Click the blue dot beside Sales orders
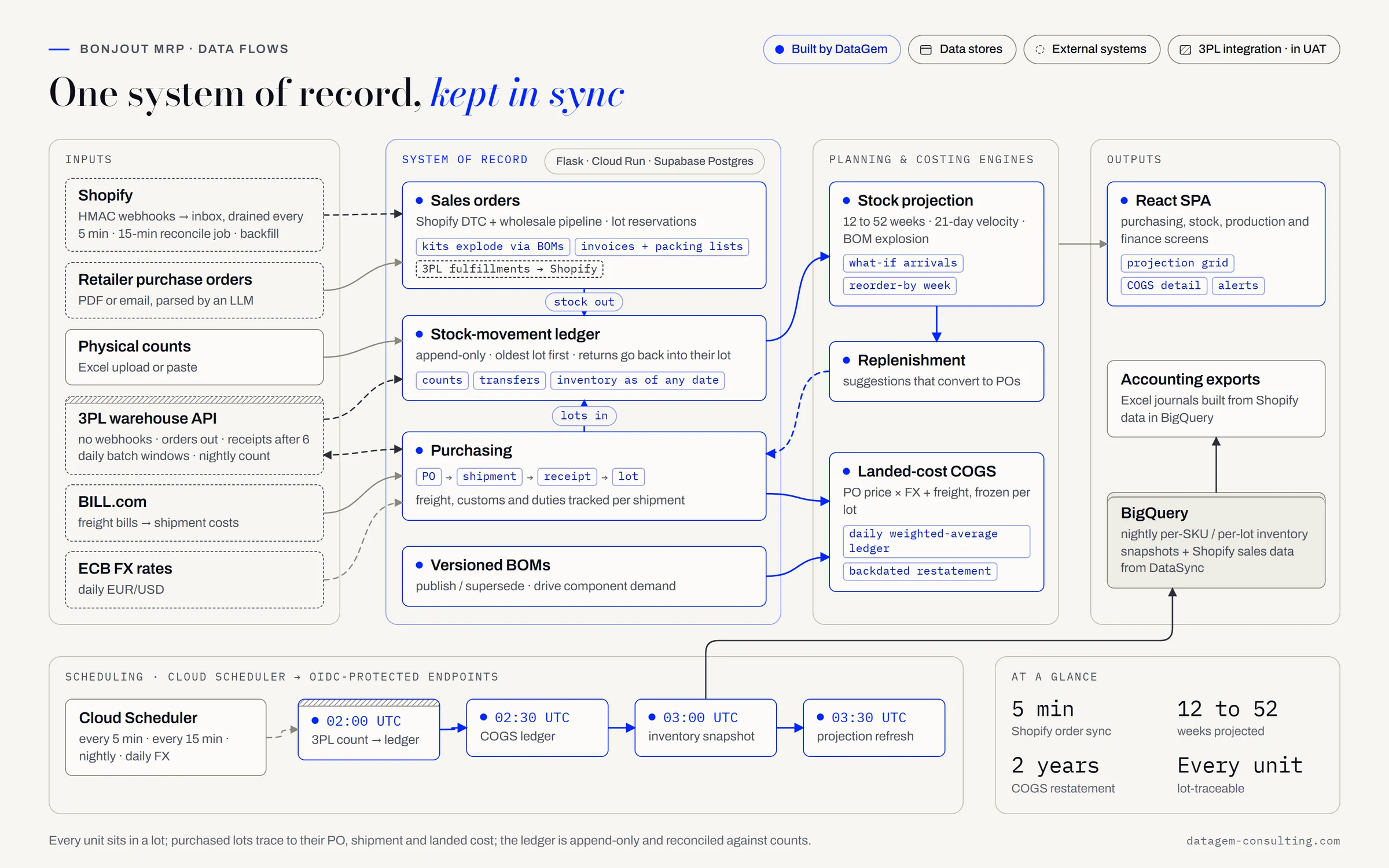The height and width of the screenshot is (868, 1389). click(420, 201)
